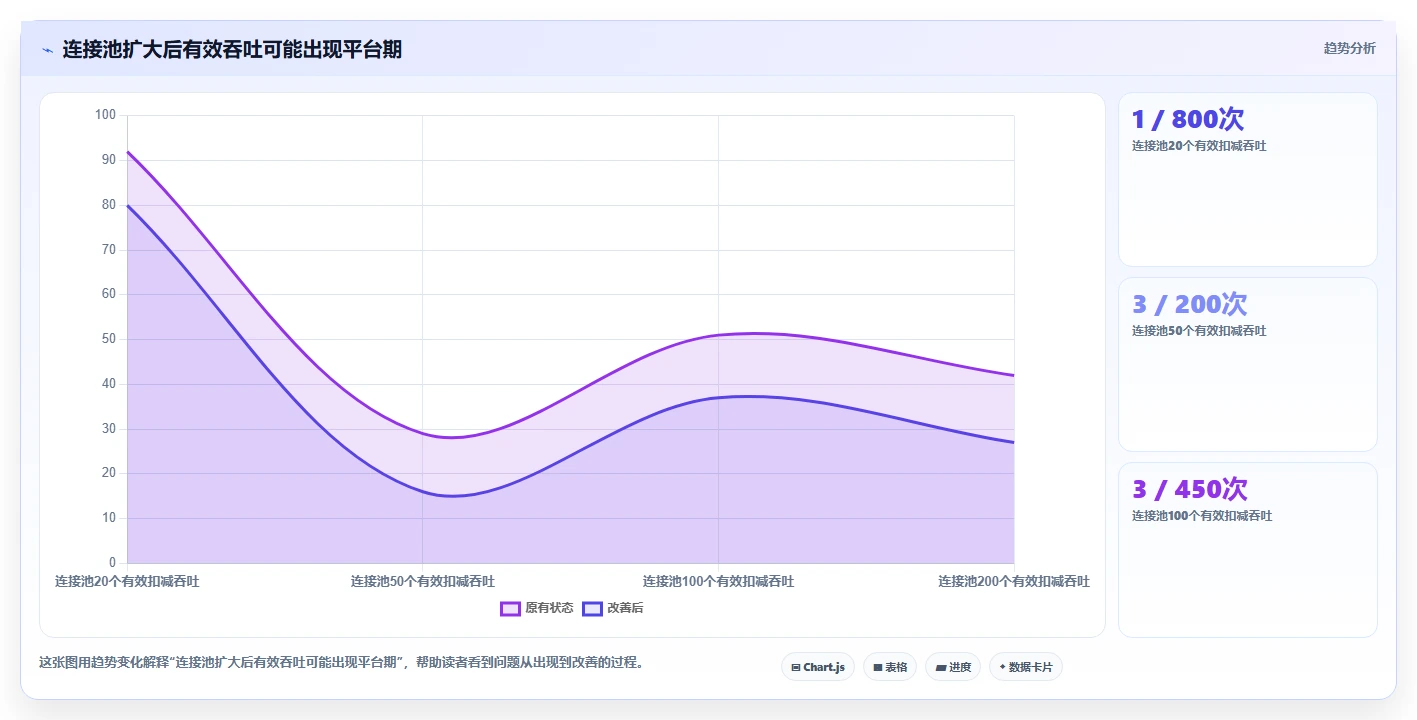Click the 趋势分析 label in the header

click(x=1349, y=48)
